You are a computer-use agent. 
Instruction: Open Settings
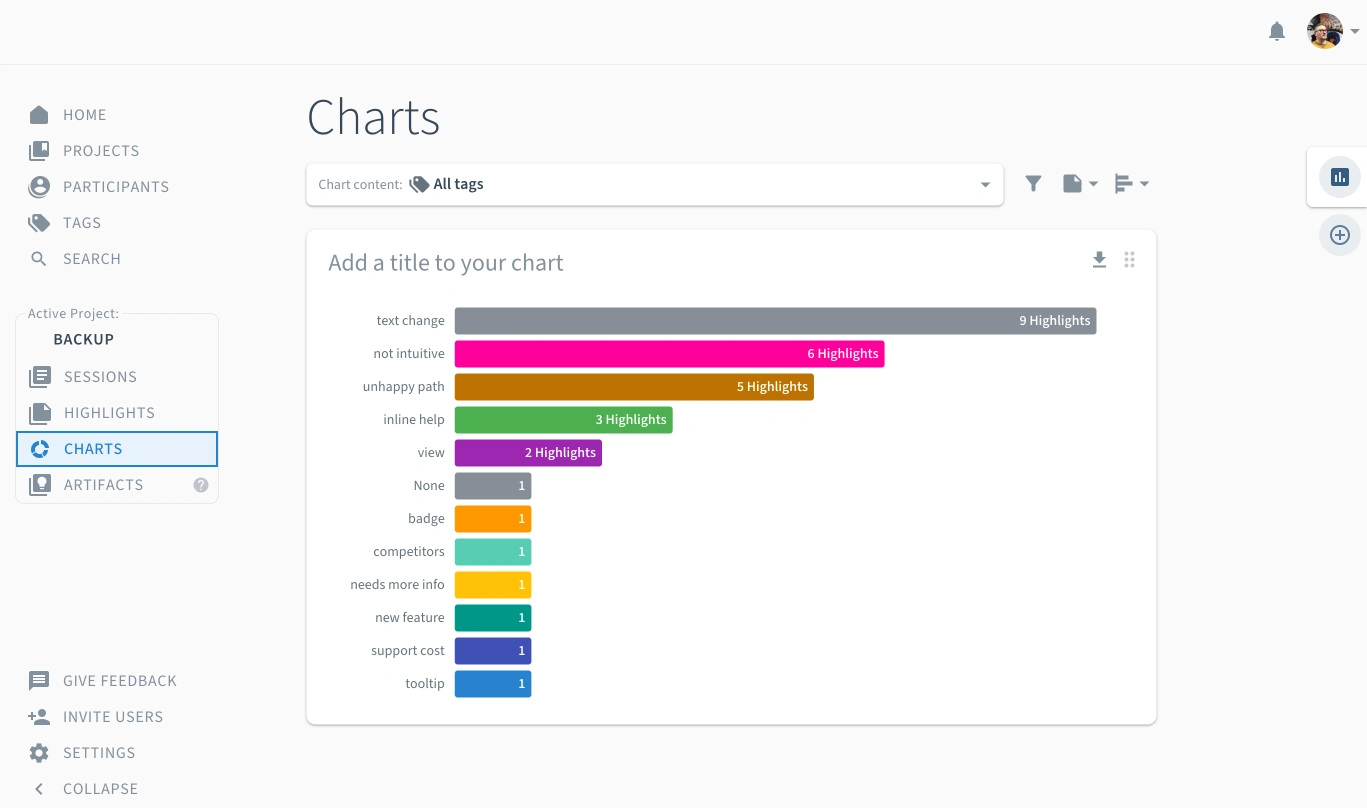[82, 753]
